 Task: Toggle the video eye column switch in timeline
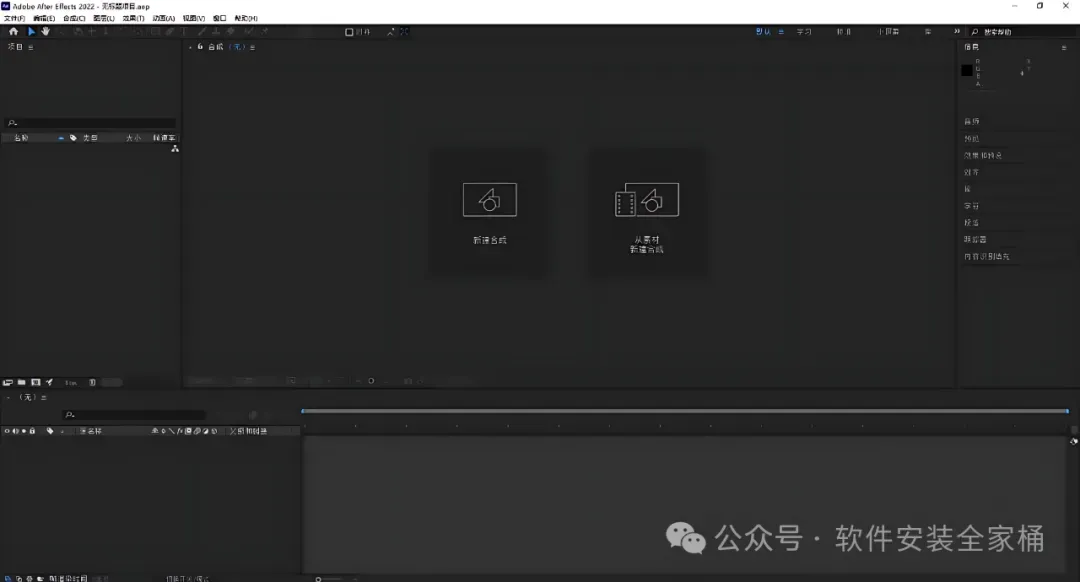[7, 431]
